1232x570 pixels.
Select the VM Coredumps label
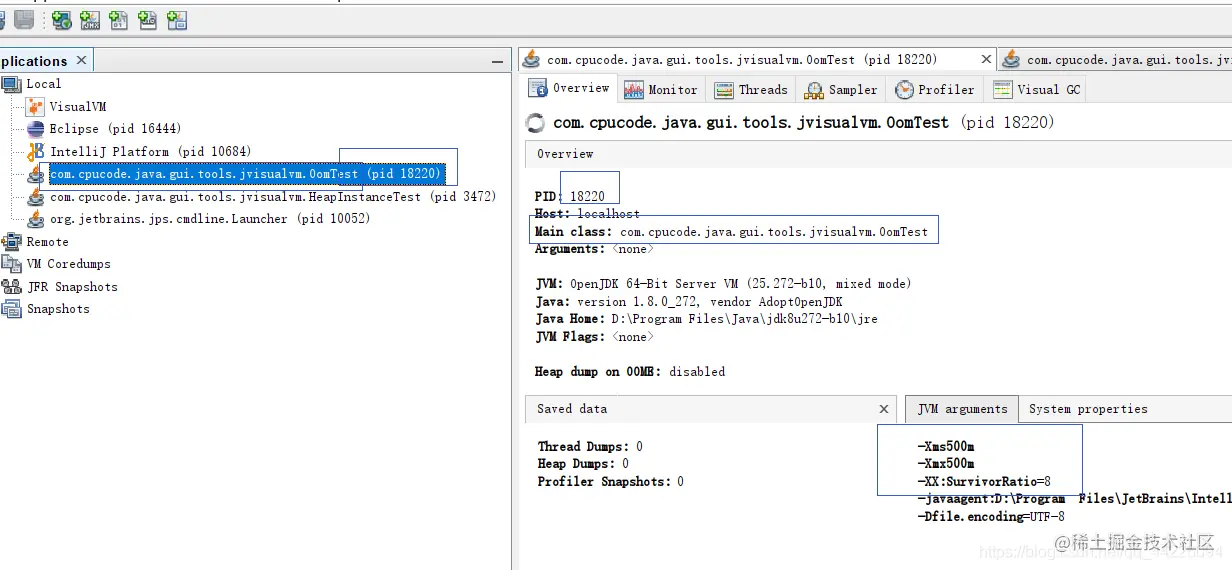tap(69, 264)
